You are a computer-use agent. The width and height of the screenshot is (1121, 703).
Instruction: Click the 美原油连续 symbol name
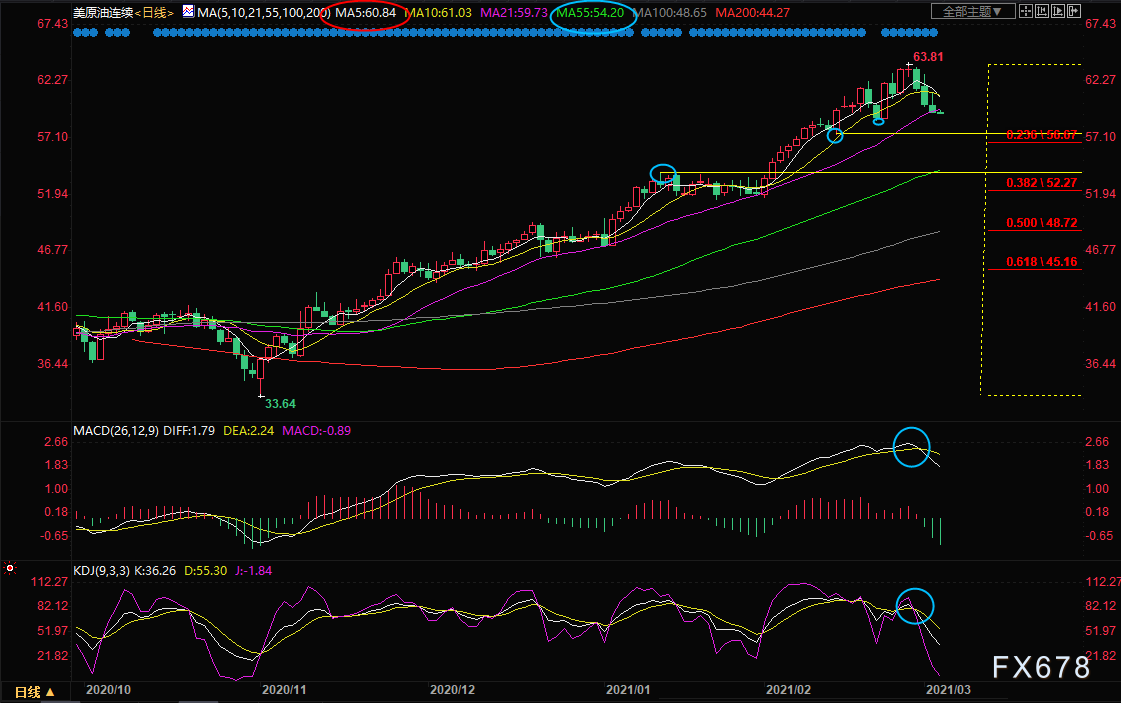pos(103,13)
